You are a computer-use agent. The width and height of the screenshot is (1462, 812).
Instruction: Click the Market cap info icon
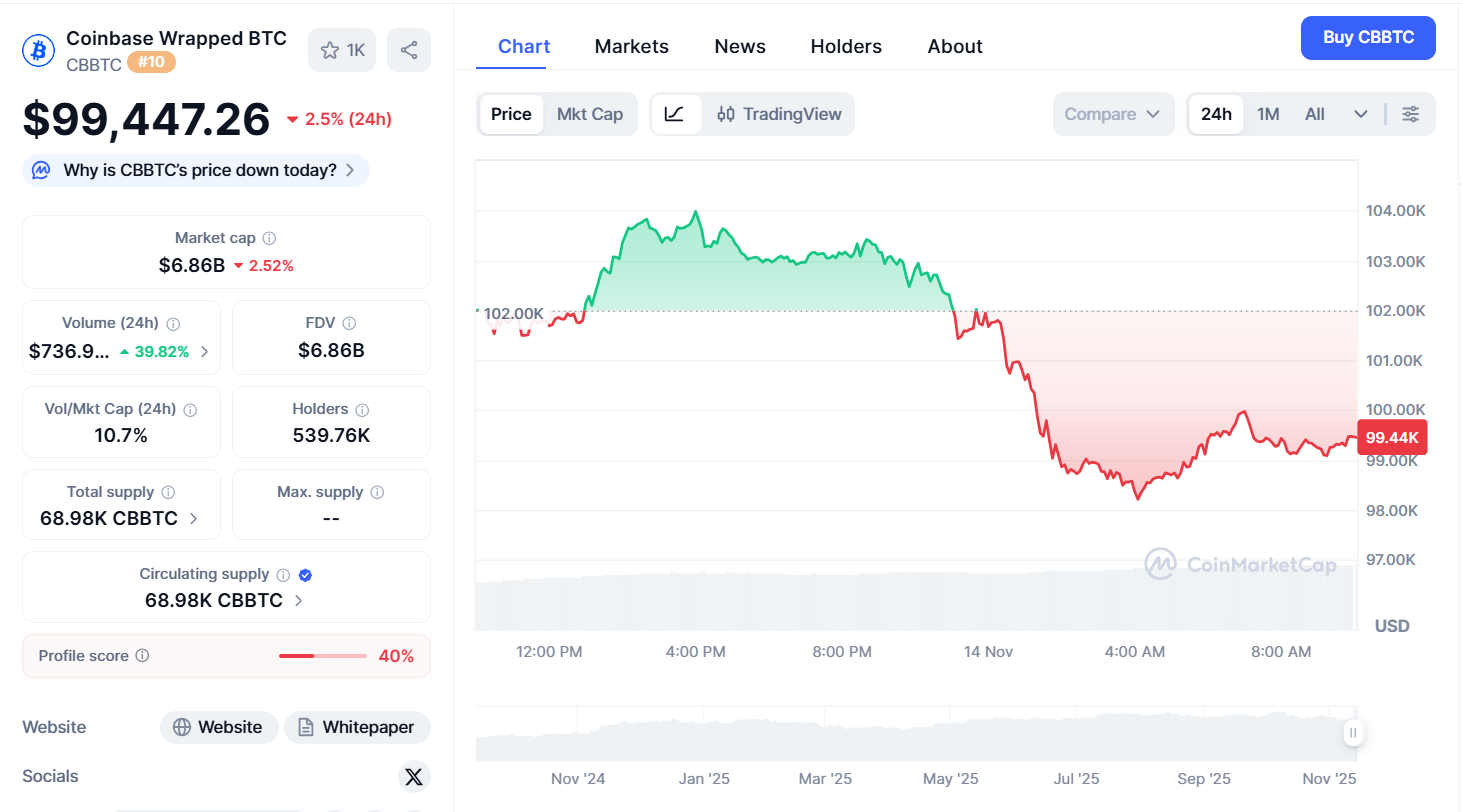coord(269,238)
